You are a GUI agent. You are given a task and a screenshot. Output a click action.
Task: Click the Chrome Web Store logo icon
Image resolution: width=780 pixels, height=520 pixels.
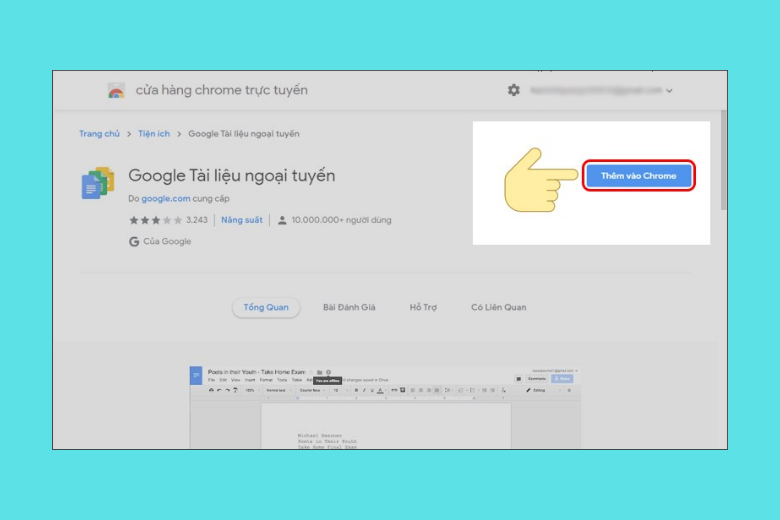point(116,91)
